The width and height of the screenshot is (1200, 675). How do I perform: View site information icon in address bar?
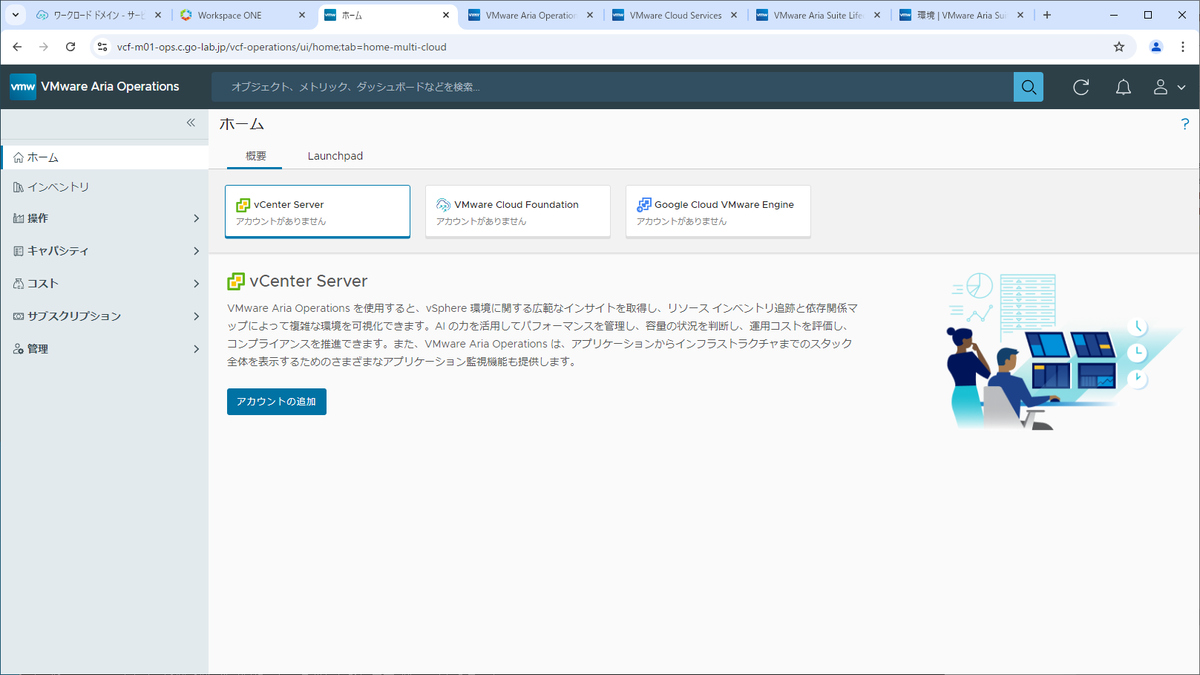click(x=101, y=46)
